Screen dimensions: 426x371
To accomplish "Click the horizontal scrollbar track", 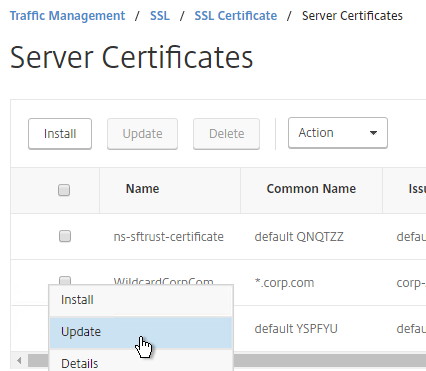I will 330,360.
